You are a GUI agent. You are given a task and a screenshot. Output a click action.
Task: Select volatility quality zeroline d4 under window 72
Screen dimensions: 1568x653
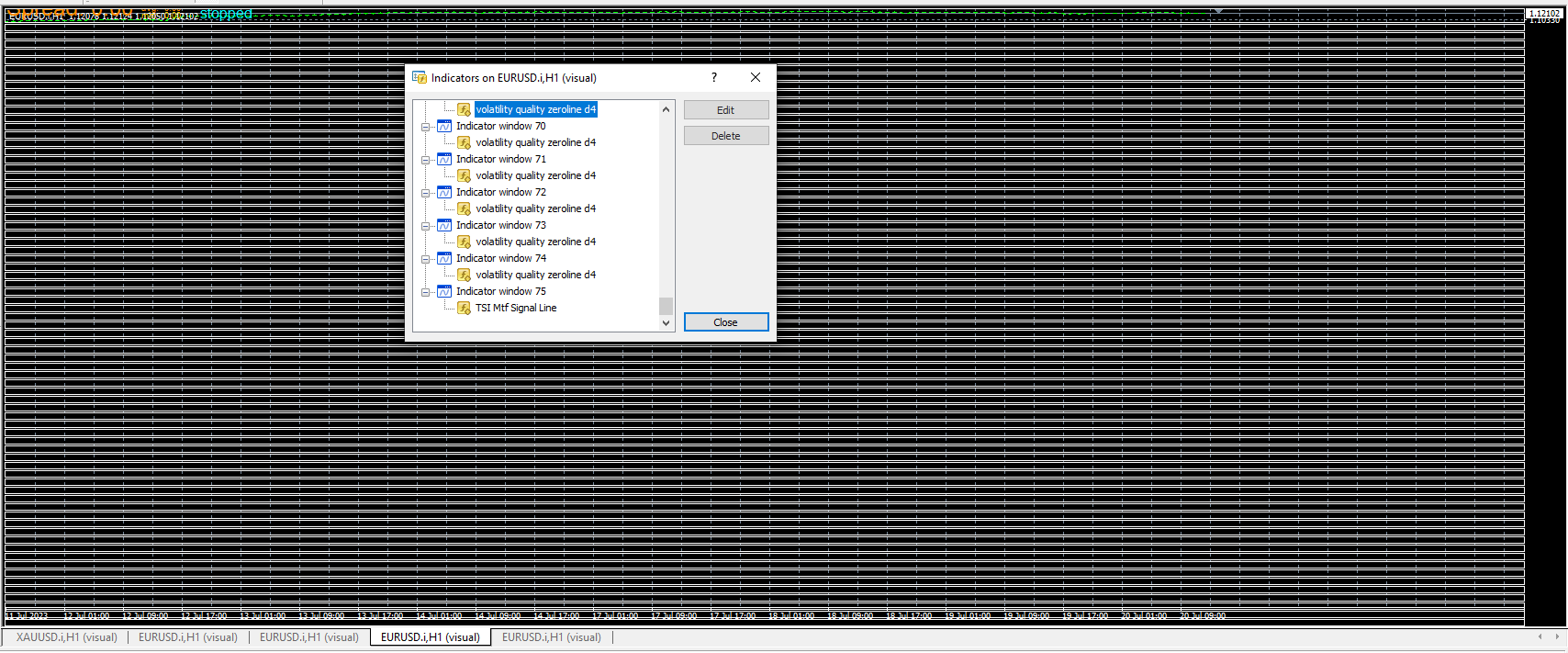coord(536,209)
